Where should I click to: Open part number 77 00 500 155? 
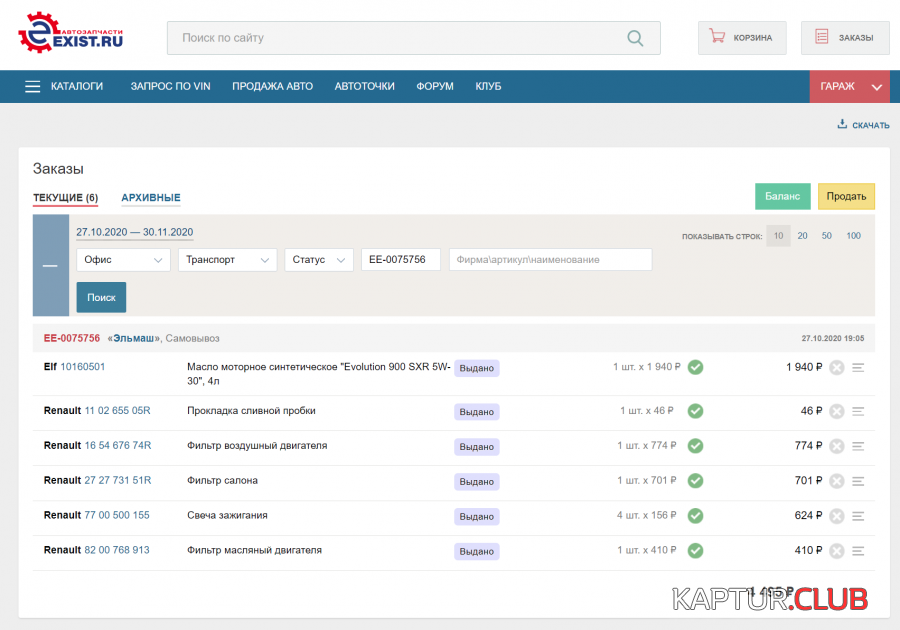[x=117, y=516]
